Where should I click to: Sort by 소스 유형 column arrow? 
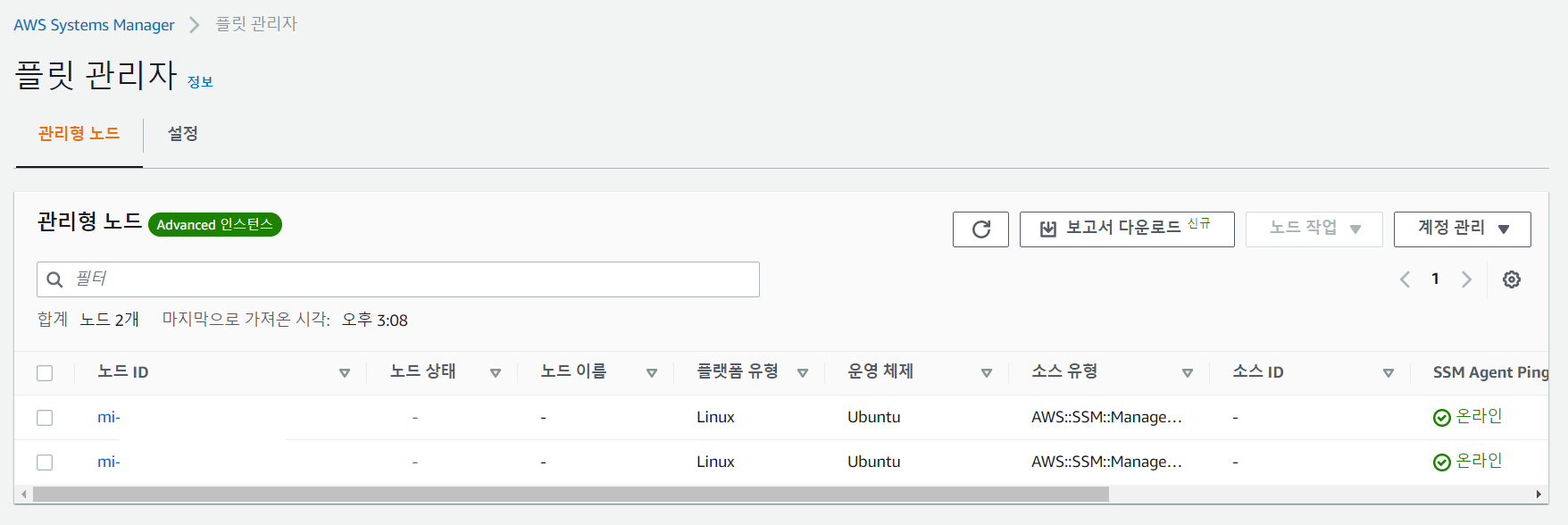click(1188, 373)
